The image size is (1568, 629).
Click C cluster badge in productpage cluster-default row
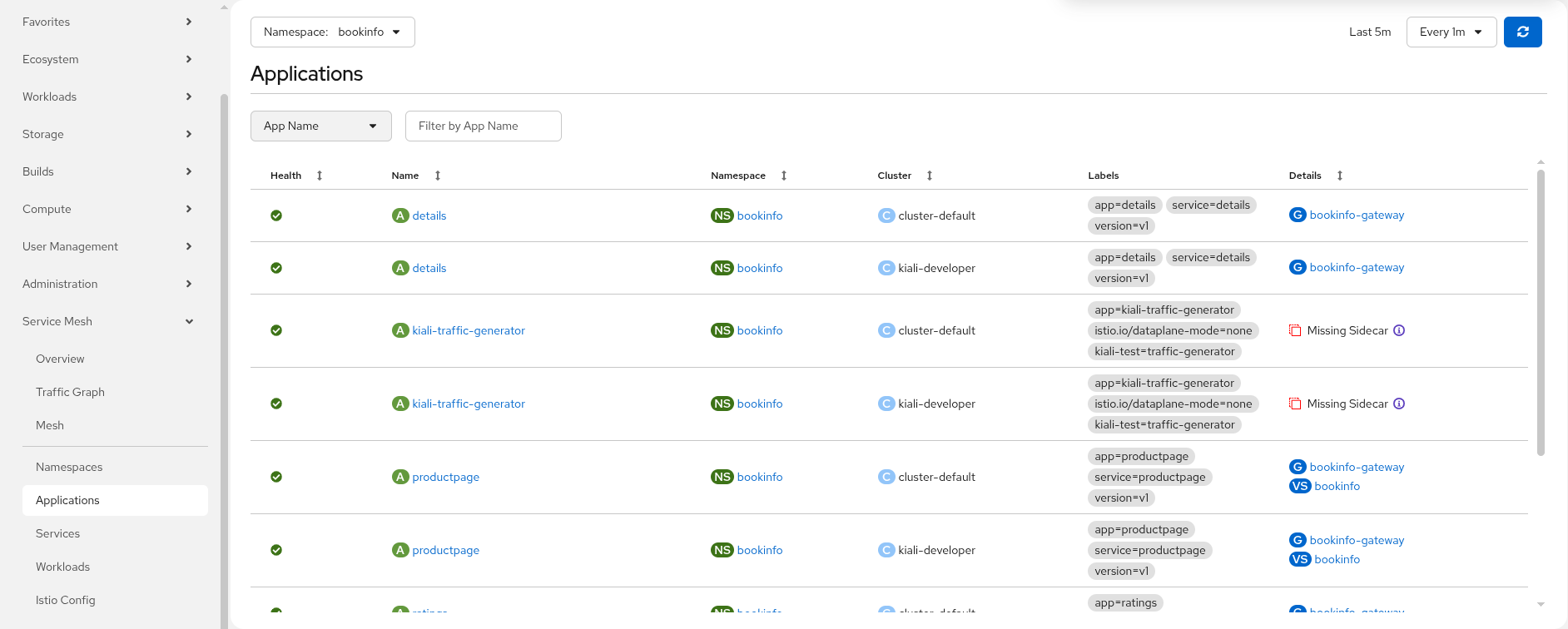click(886, 477)
